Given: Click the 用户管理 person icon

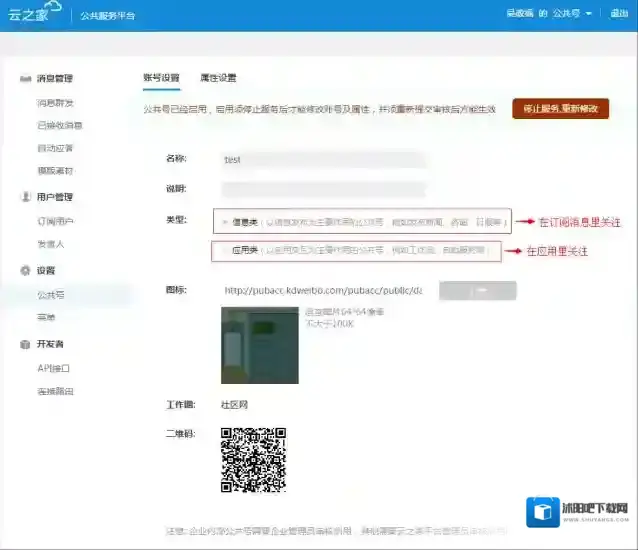Looking at the screenshot, I should coord(26,197).
